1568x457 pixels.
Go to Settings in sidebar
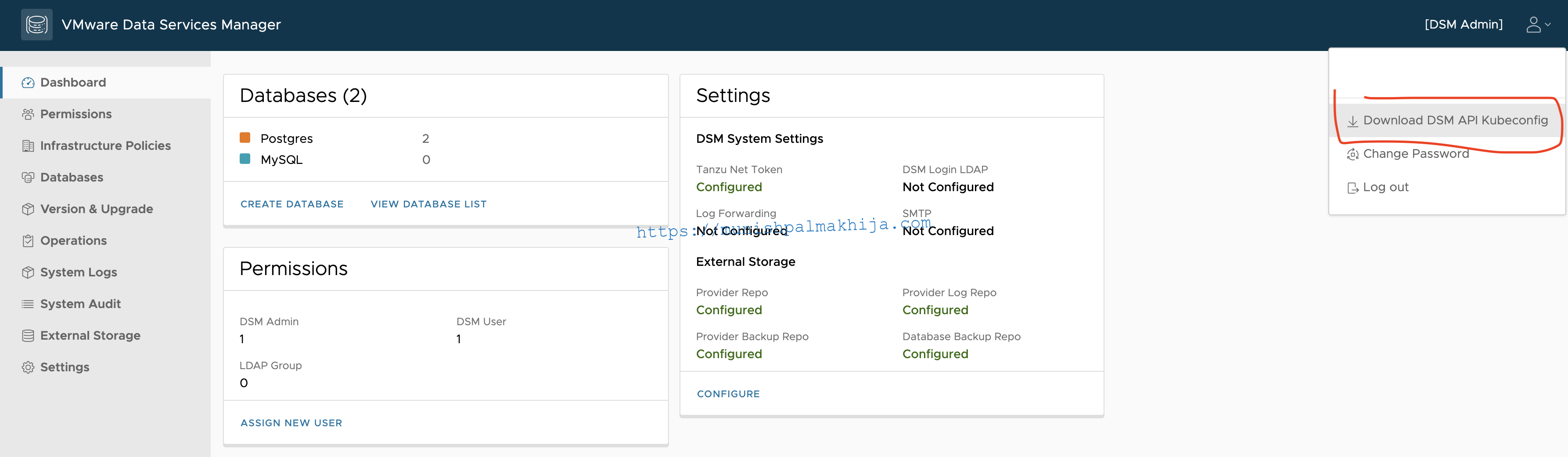point(106,367)
